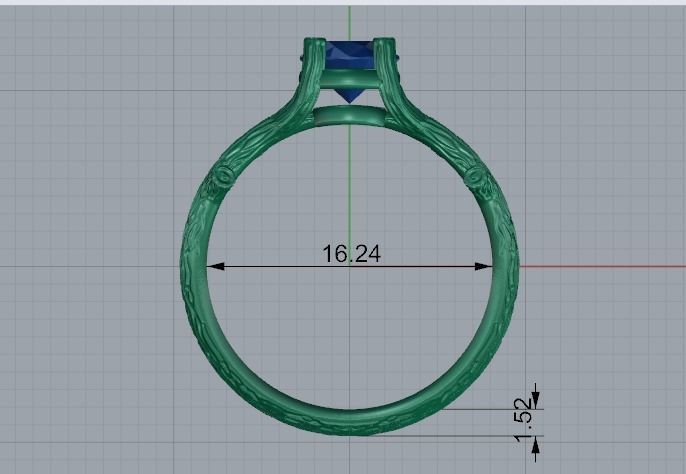This screenshot has width=686, height=474.
Task: Select the right arrowhead of 16.24 dimension
Action: pyautogui.click(x=483, y=266)
